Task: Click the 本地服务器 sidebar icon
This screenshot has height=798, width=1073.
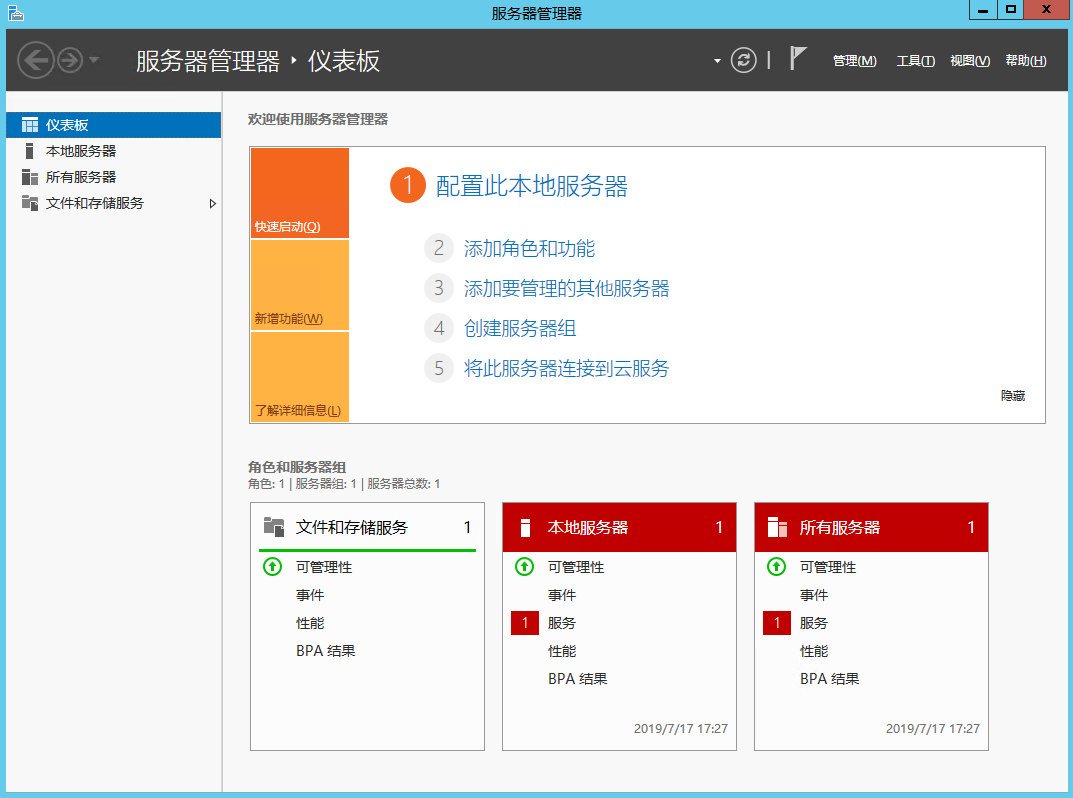Action: coord(30,151)
